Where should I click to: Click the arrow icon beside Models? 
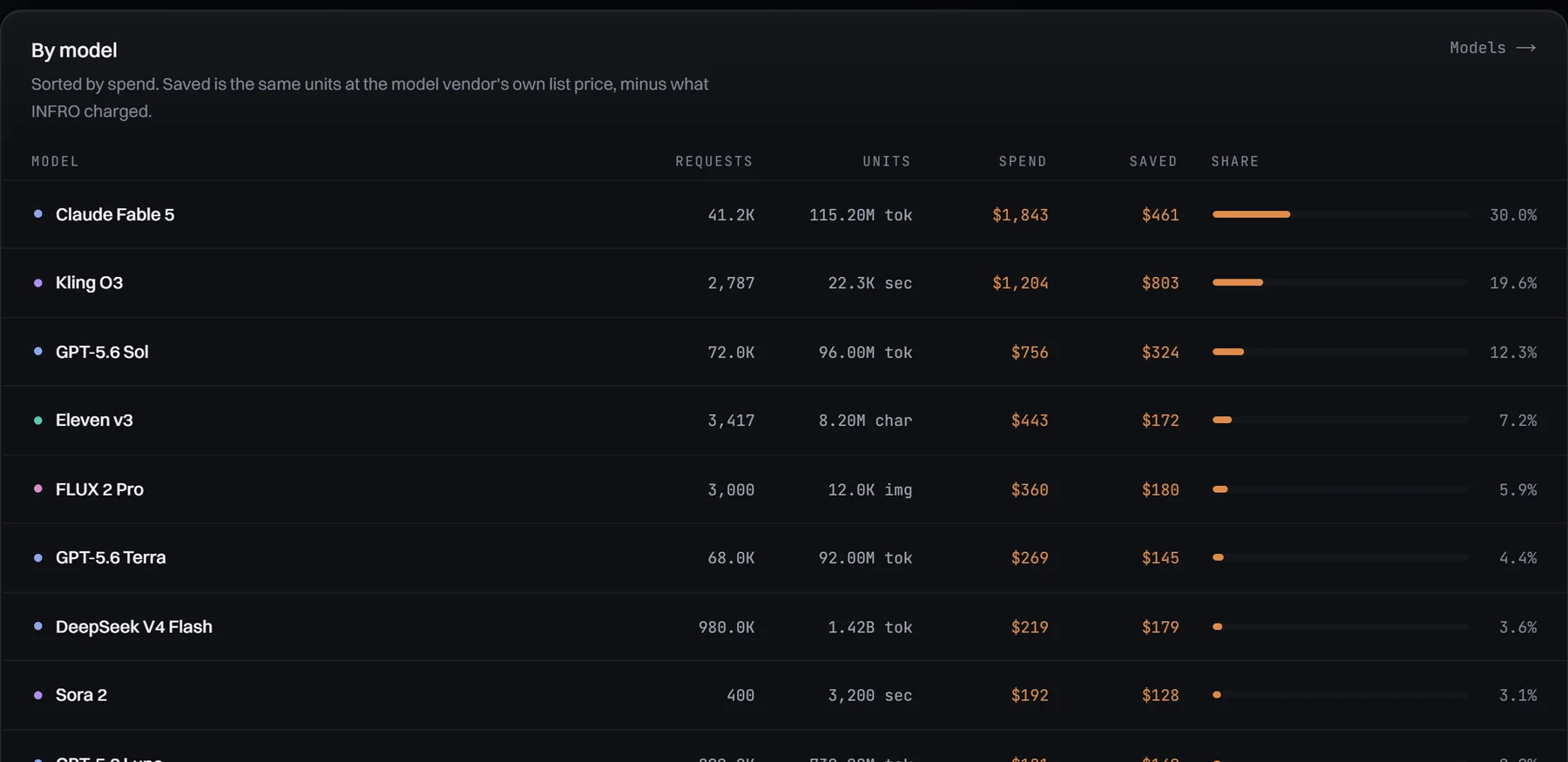[1526, 48]
